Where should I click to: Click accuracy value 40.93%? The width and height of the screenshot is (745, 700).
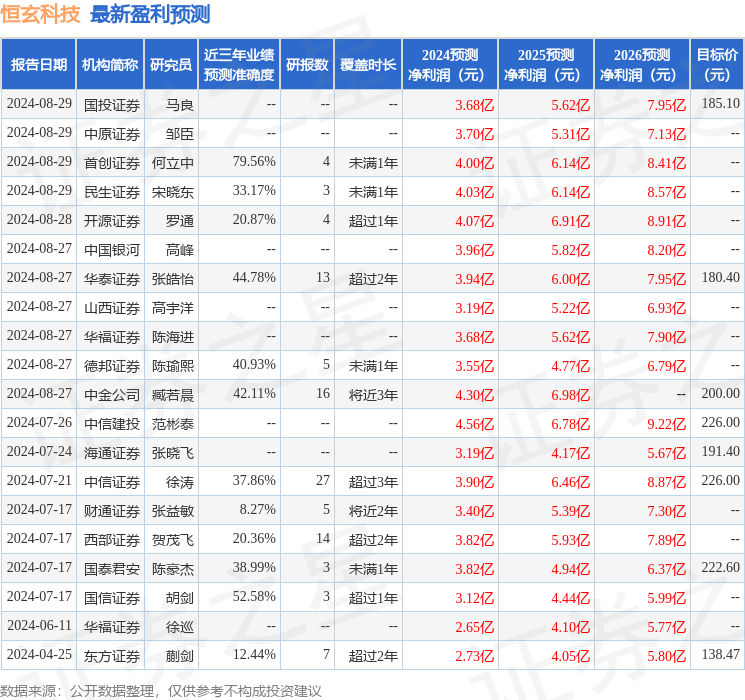(254, 364)
